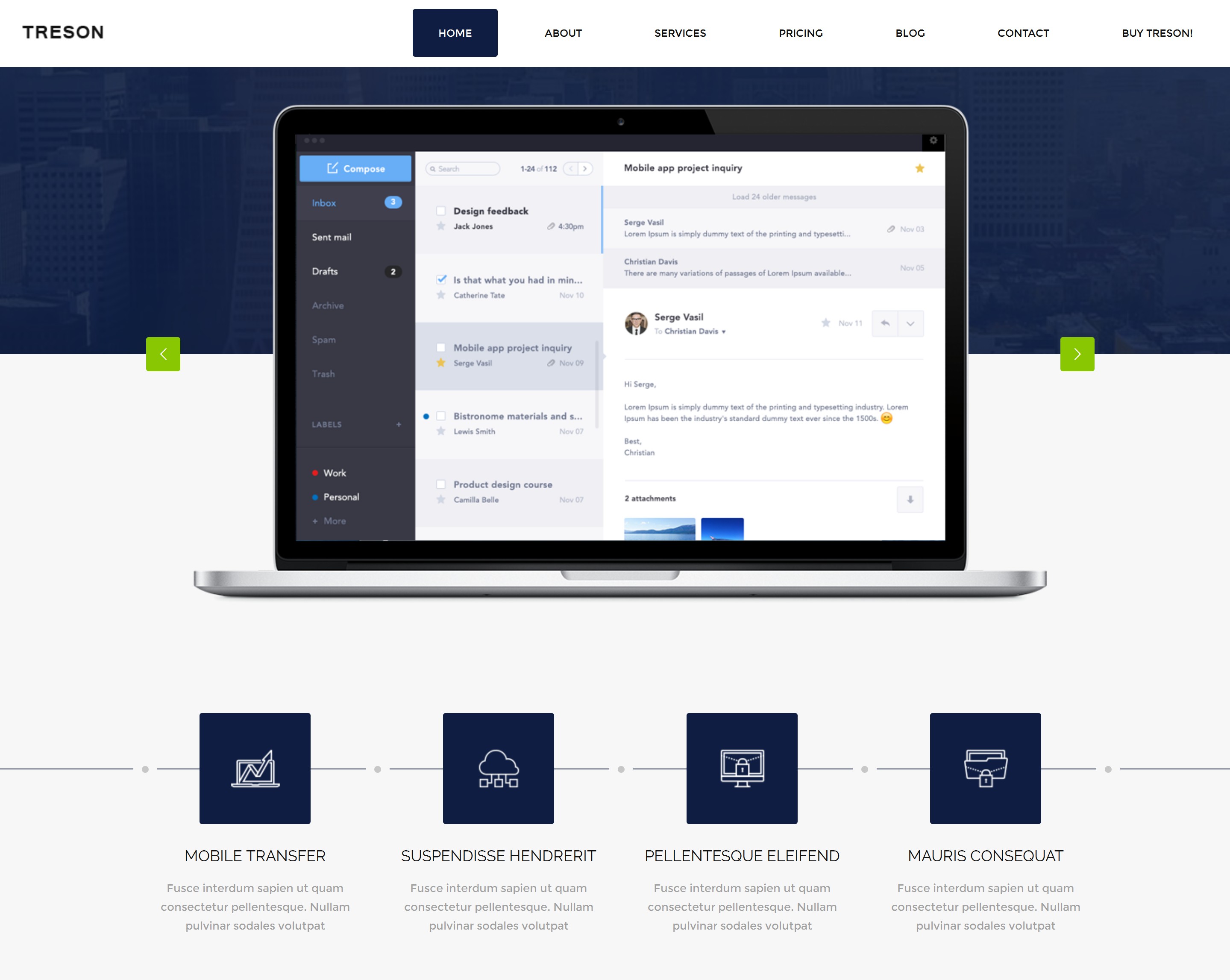Click the secure storage device icon
This screenshot has height=980, width=1230.
(983, 768)
